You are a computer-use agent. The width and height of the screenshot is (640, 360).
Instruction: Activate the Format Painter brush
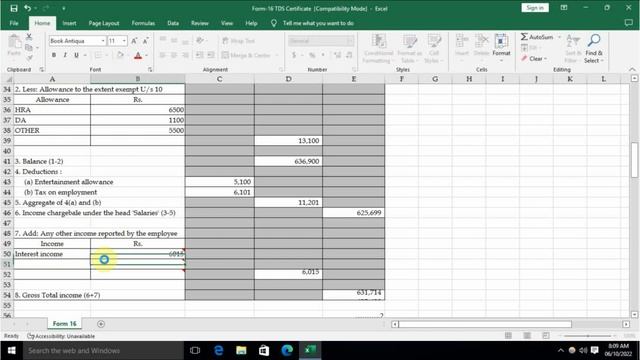(29, 58)
